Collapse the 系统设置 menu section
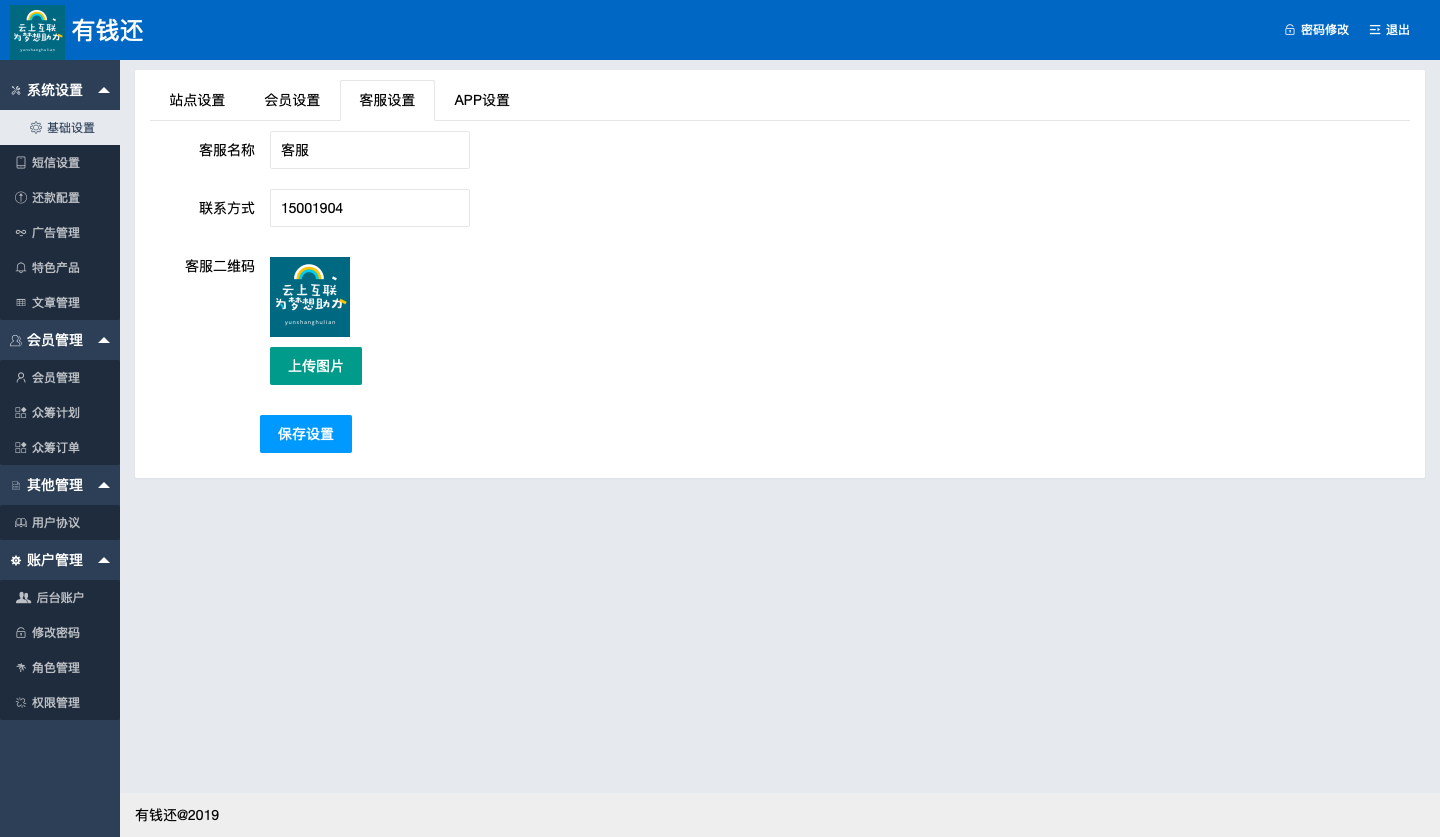 coord(103,90)
